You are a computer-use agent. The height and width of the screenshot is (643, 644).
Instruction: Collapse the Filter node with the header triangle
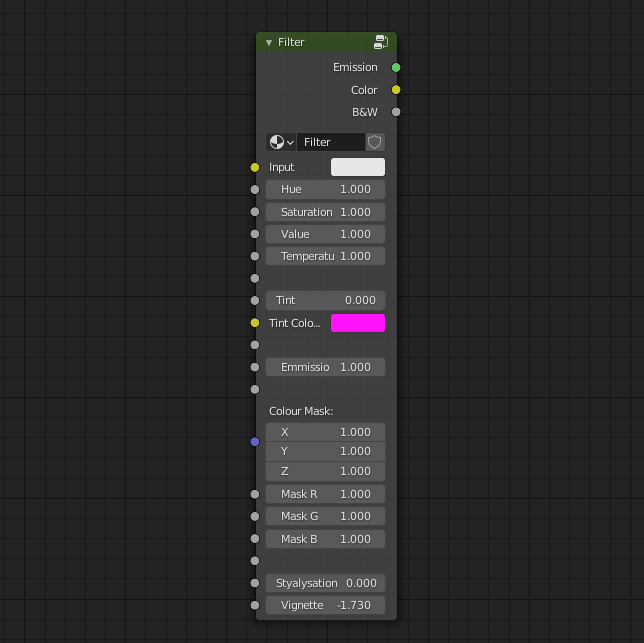269,43
